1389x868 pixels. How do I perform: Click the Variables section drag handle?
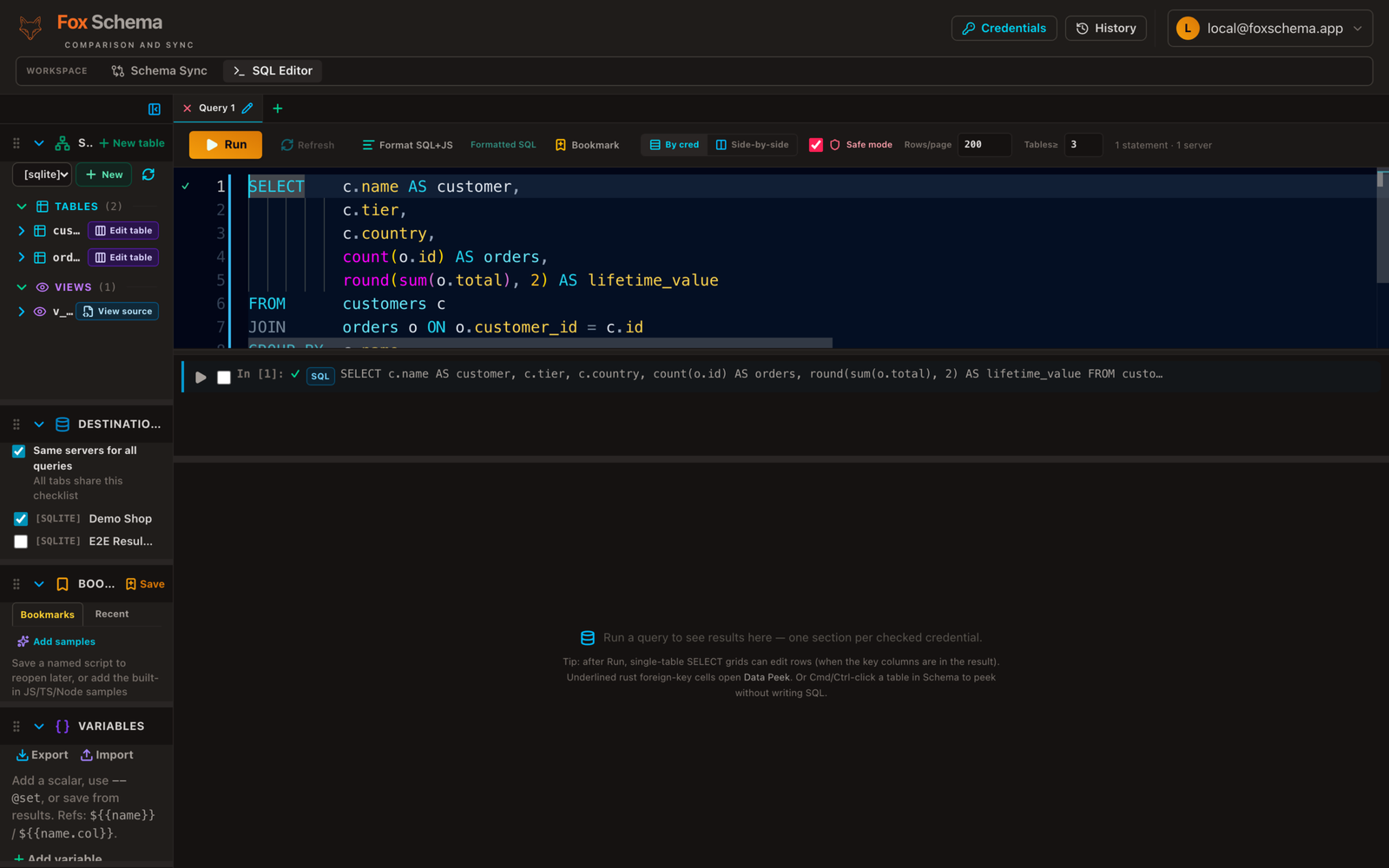tap(16, 727)
